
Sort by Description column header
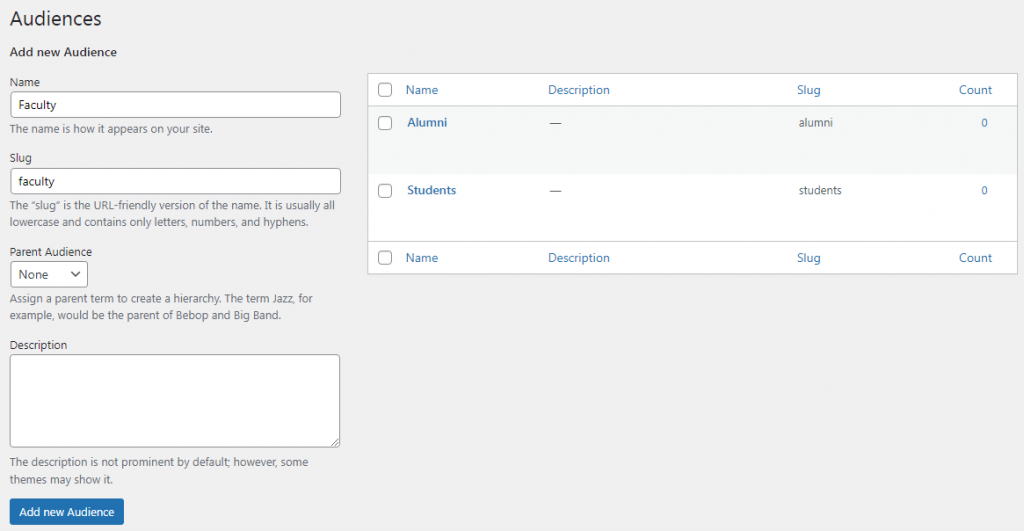[579, 90]
